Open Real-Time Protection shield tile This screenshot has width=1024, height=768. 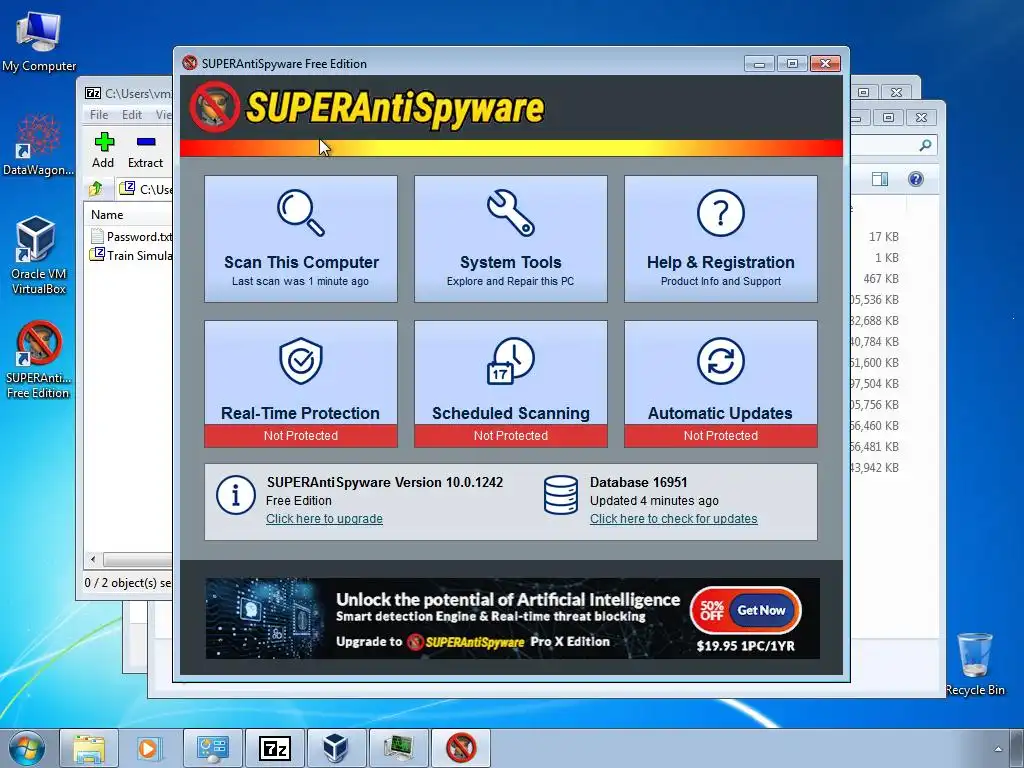pos(300,384)
